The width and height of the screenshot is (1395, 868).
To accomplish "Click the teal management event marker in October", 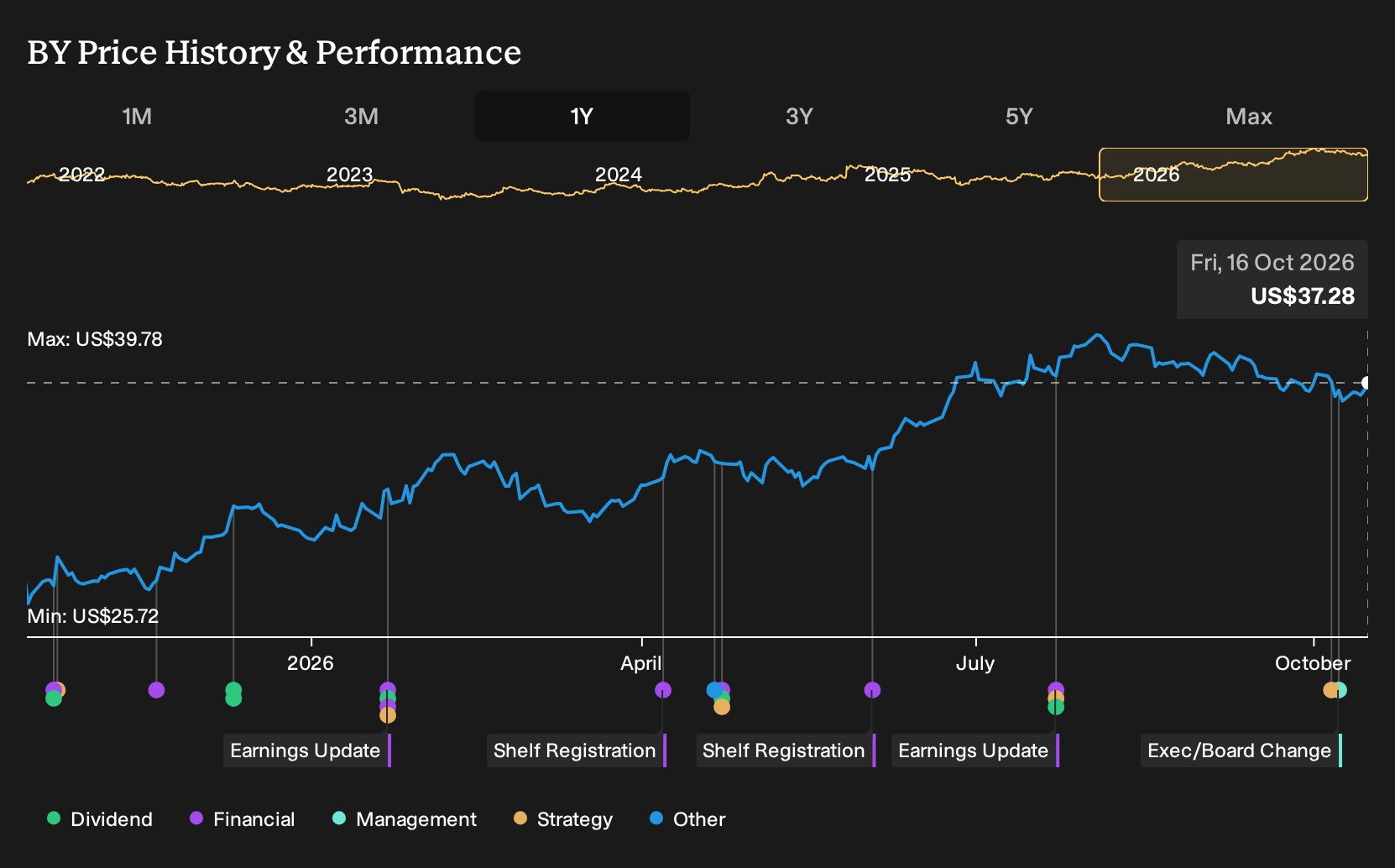I will click(1340, 690).
